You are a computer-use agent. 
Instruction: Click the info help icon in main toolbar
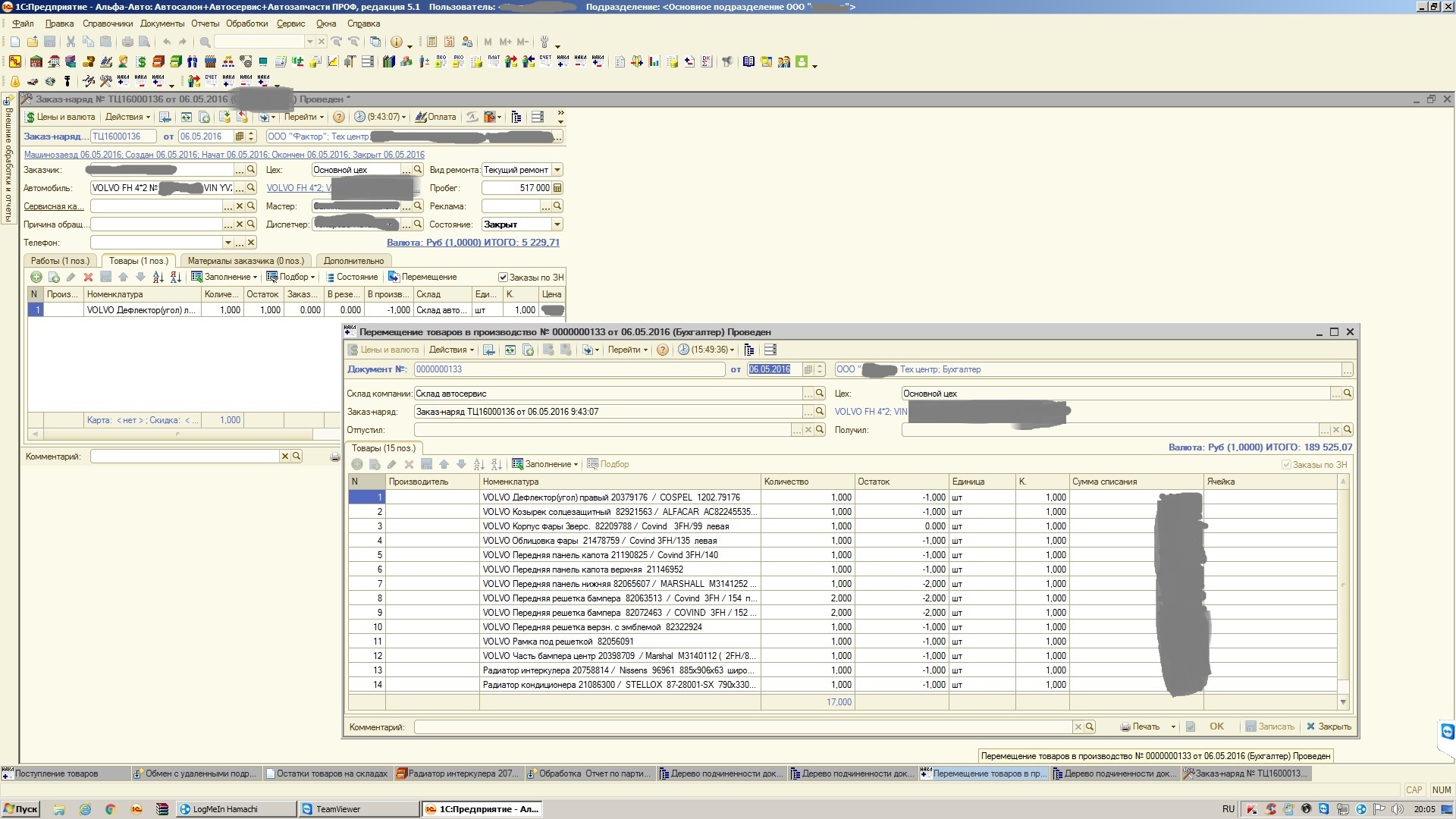tap(396, 42)
